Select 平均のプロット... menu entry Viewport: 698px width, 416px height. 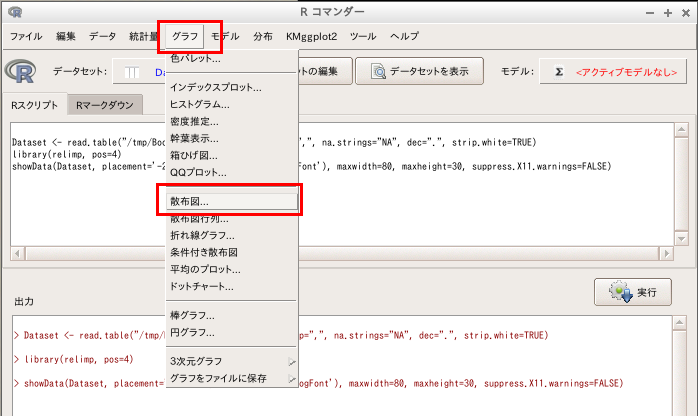[x=231, y=269]
